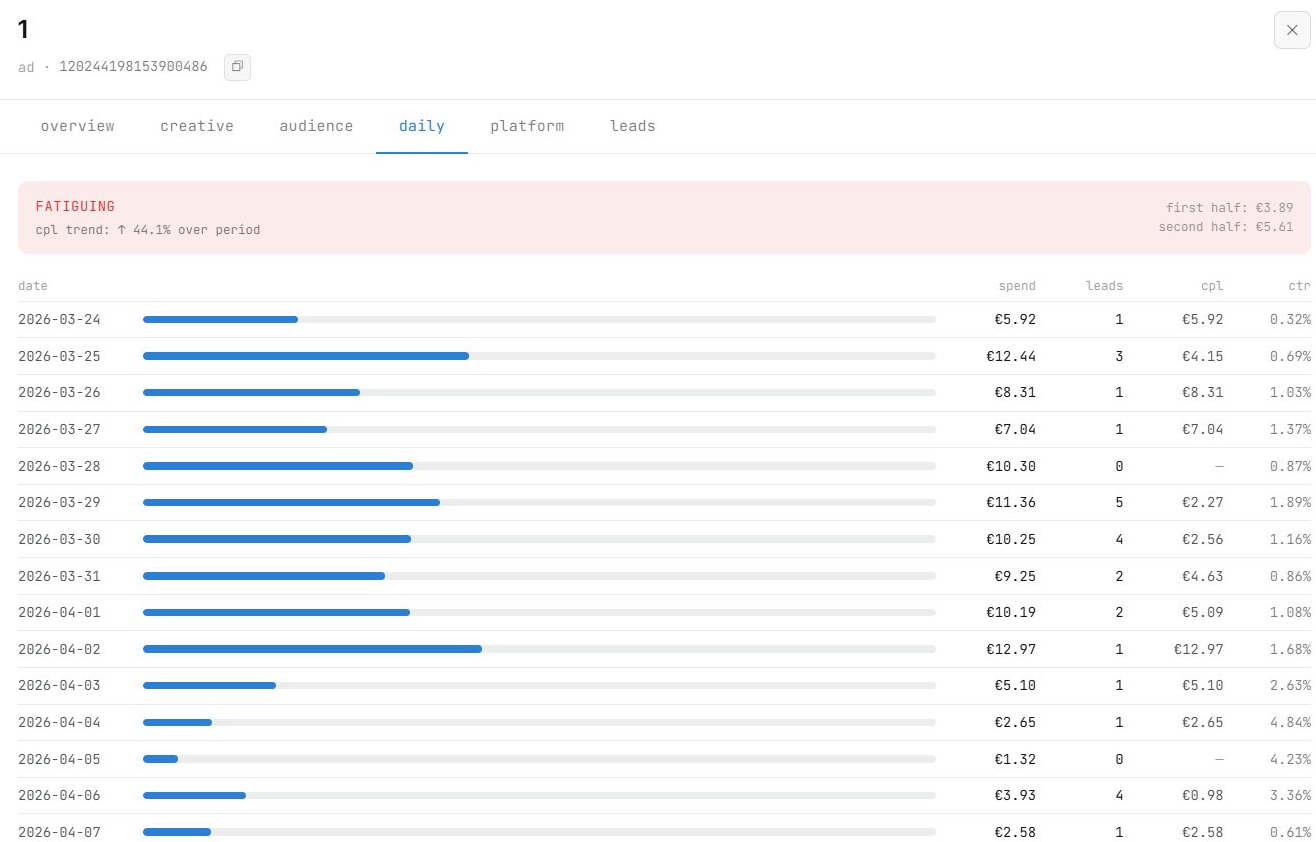Image resolution: width=1316 pixels, height=842 pixels.
Task: Select the 2026-03-27 date cell
Action: pyautogui.click(x=59, y=429)
